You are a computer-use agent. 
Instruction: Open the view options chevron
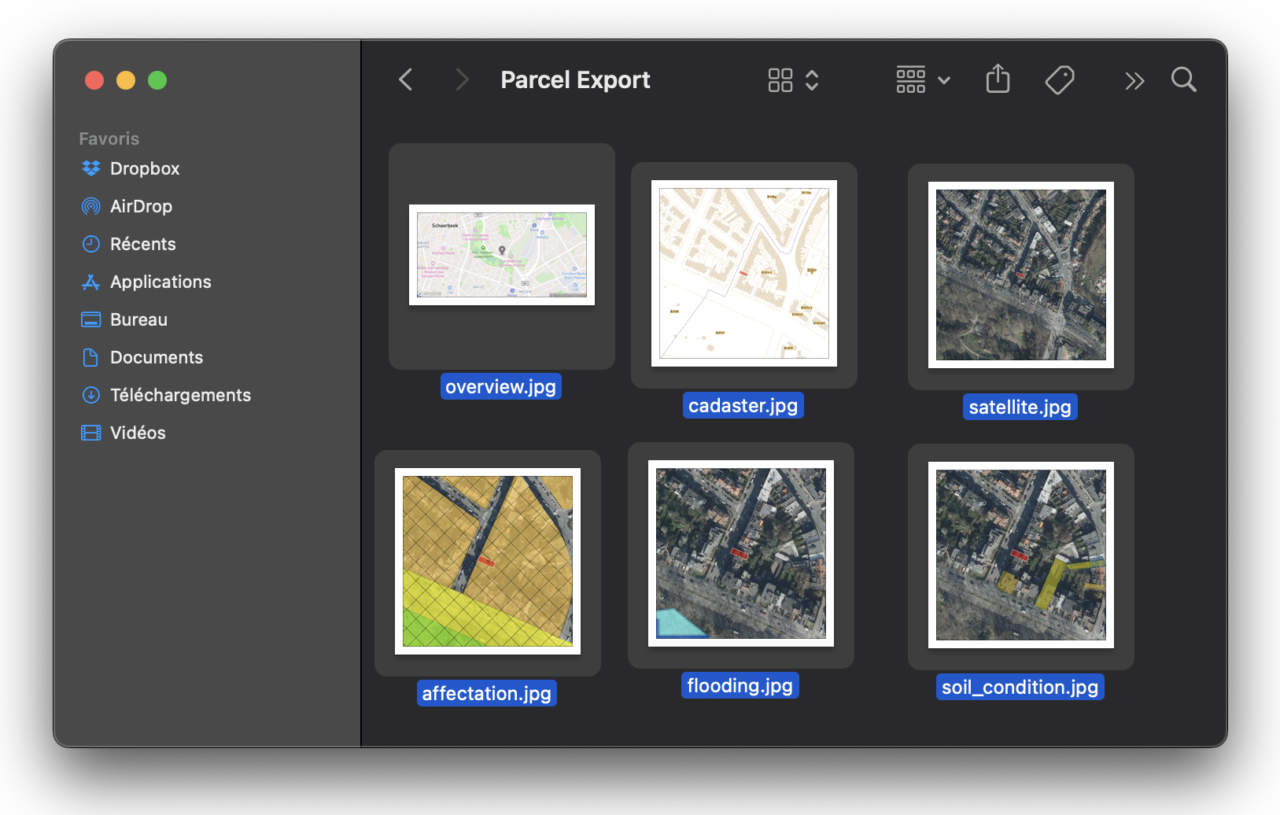point(810,79)
